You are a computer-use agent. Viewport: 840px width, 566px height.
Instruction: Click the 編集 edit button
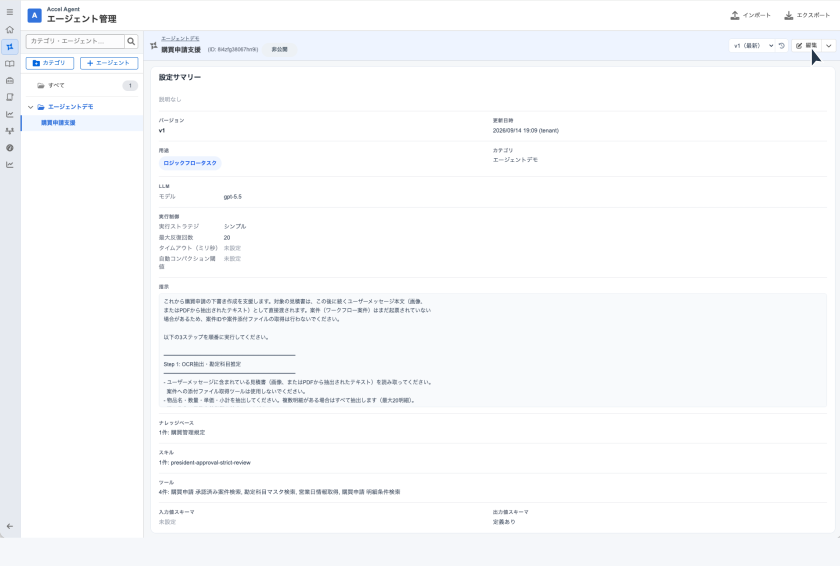click(806, 46)
